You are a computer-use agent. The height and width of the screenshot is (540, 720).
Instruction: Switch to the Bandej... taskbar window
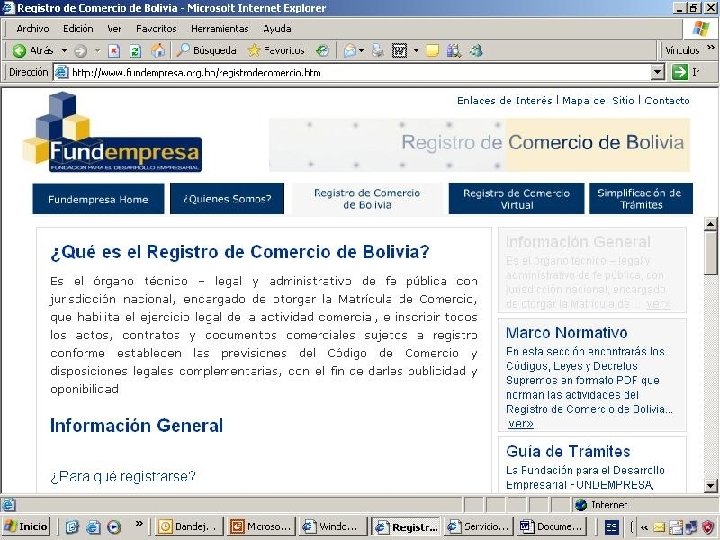click(x=189, y=527)
